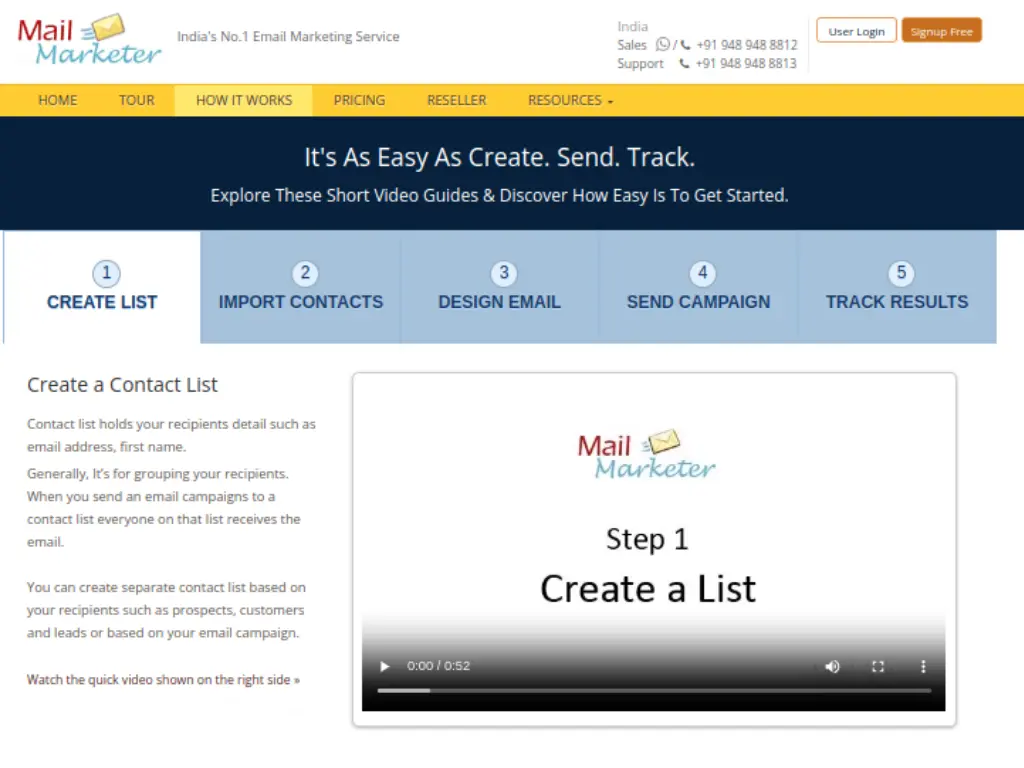The image size is (1024, 768).
Task: Select the Import Contacts step tab
Action: pos(301,288)
